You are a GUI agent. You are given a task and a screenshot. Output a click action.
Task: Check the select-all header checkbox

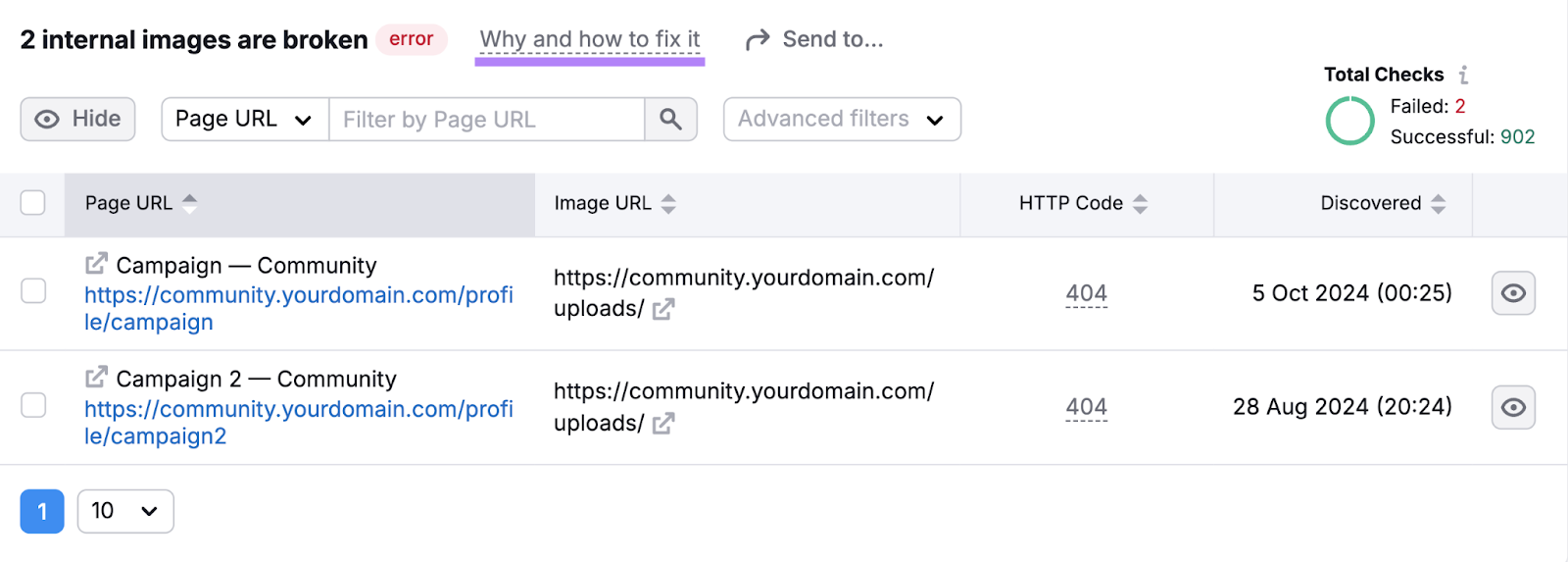(x=33, y=203)
